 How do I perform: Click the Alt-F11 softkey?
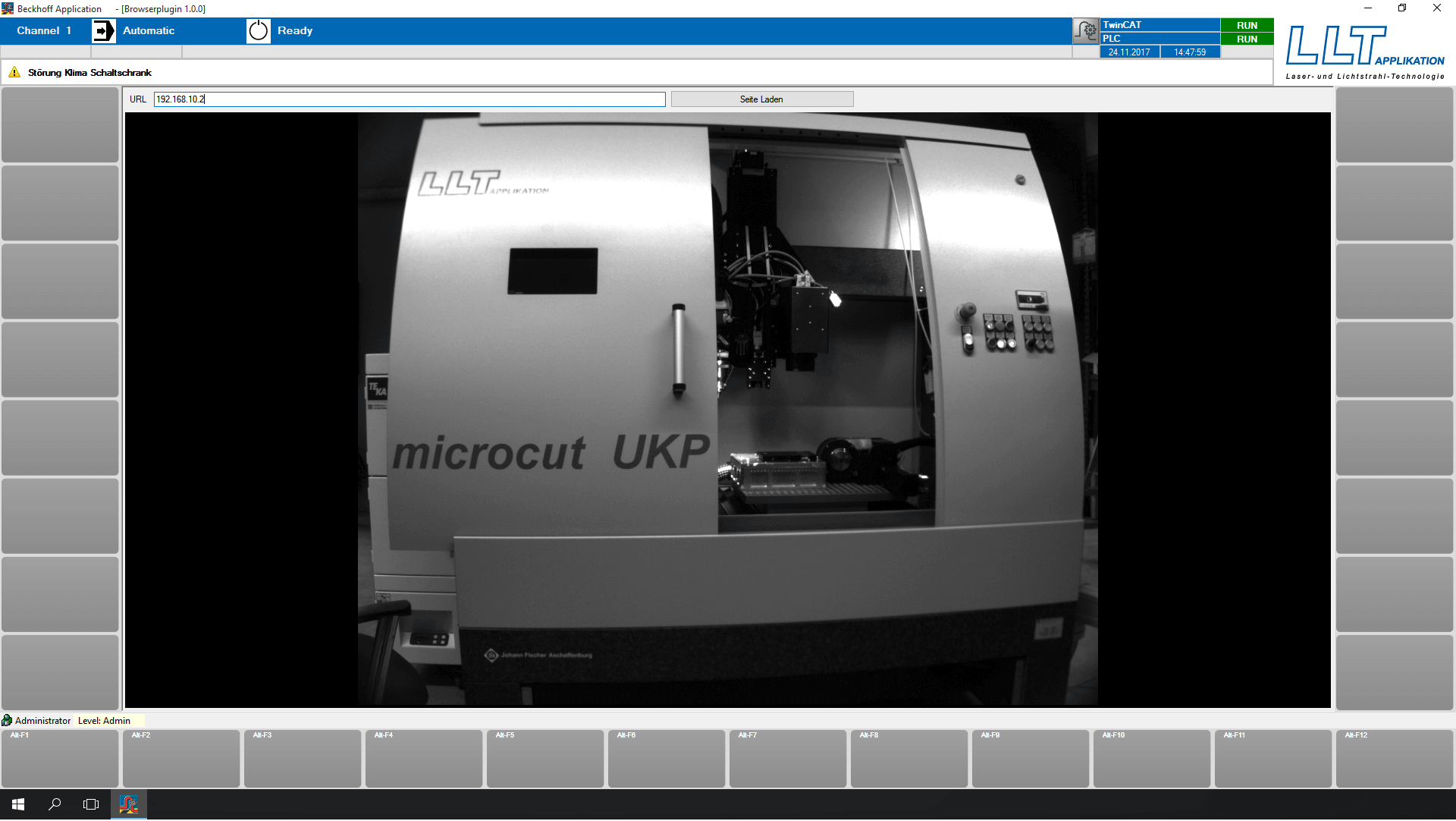[1273, 760]
